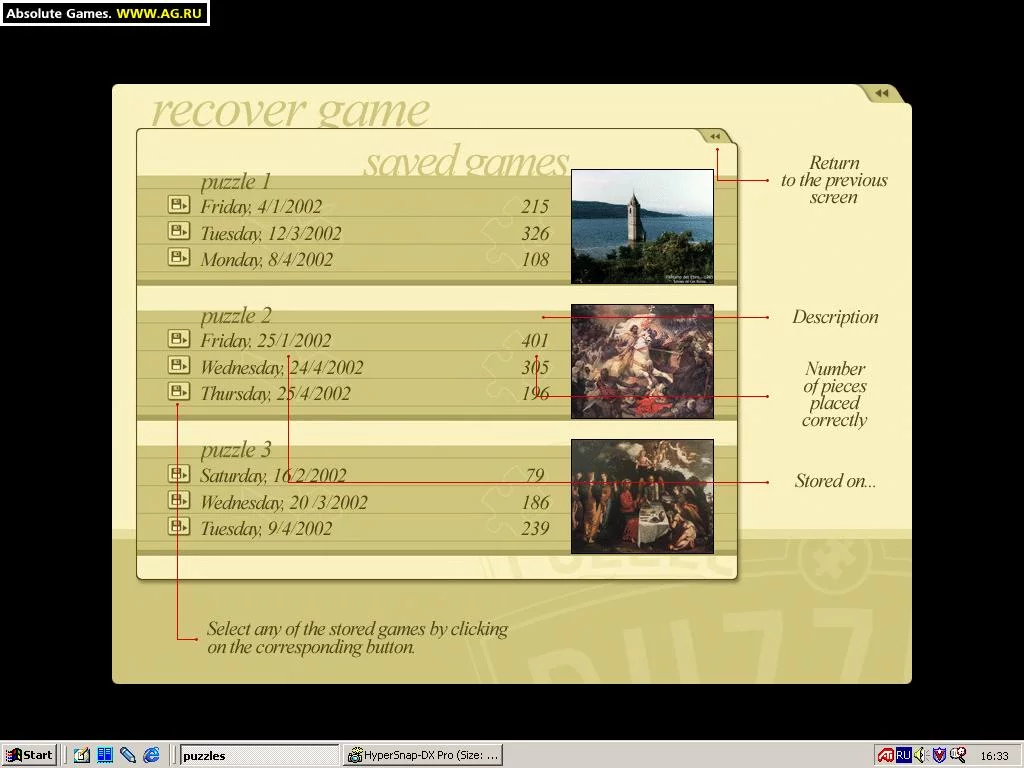Click the back arrows on saved games panel

point(715,136)
